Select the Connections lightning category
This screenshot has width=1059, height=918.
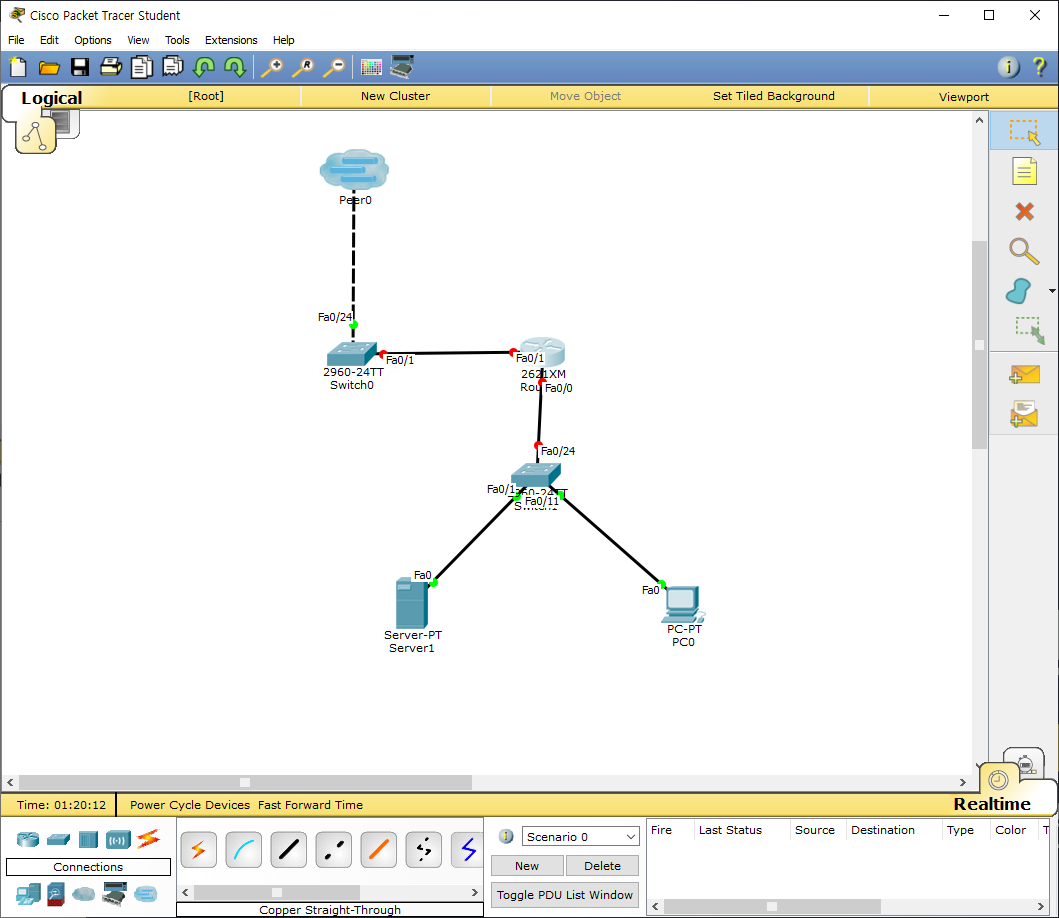pyautogui.click(x=149, y=839)
